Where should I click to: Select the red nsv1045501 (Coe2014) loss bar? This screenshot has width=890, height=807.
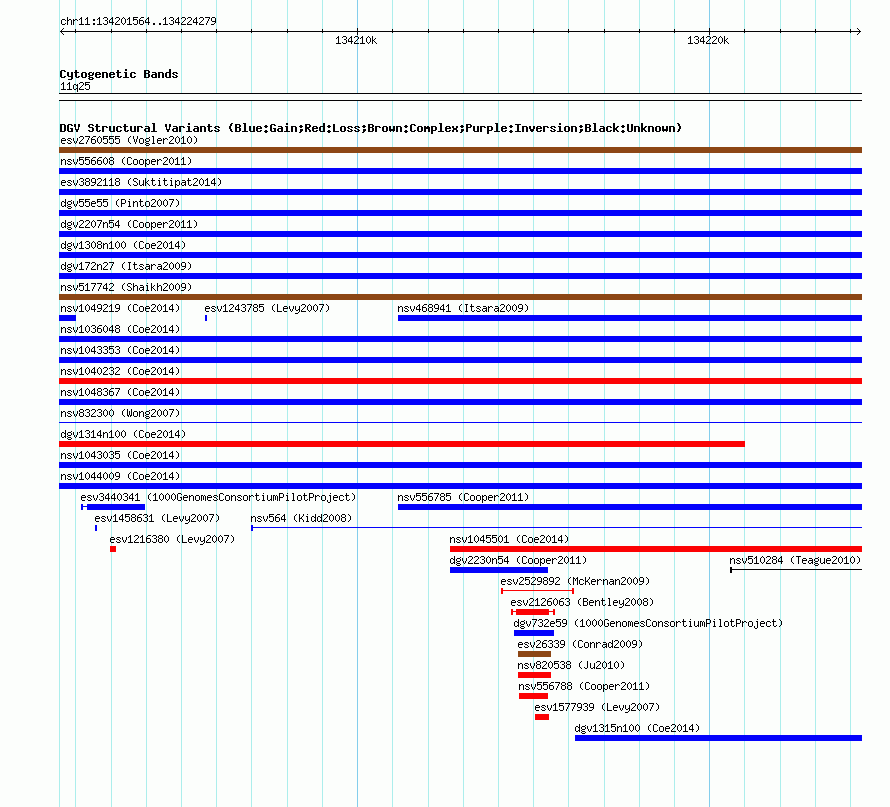656,549
